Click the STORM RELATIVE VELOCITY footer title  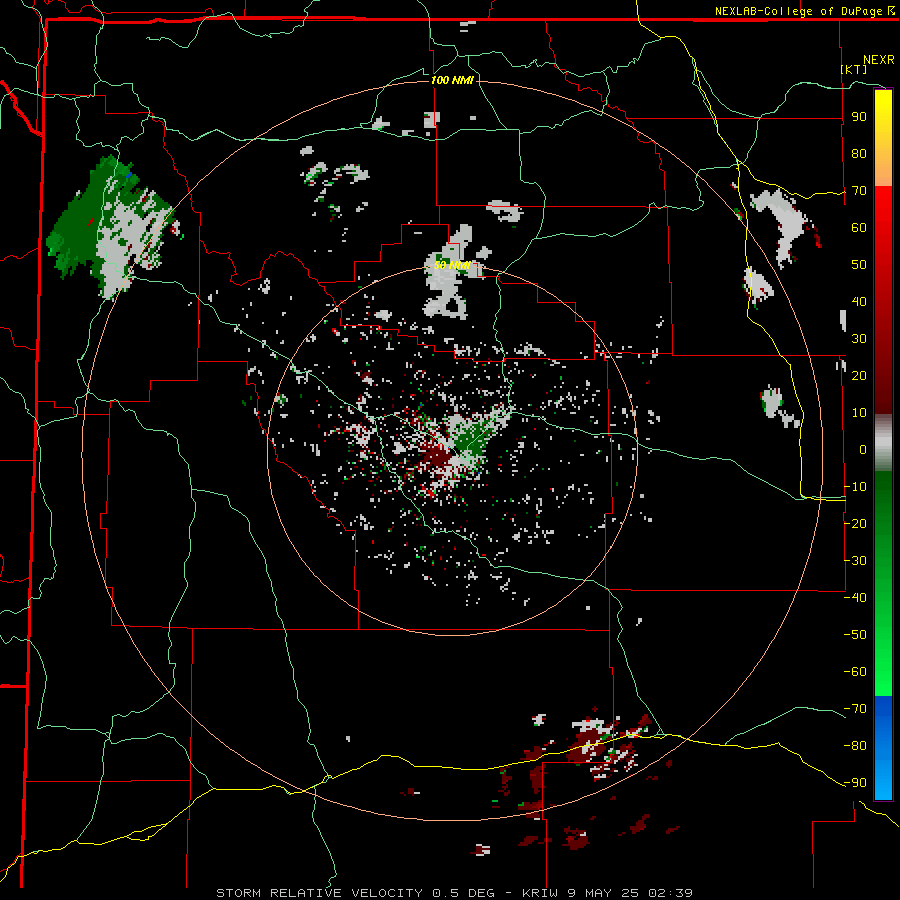(321, 893)
